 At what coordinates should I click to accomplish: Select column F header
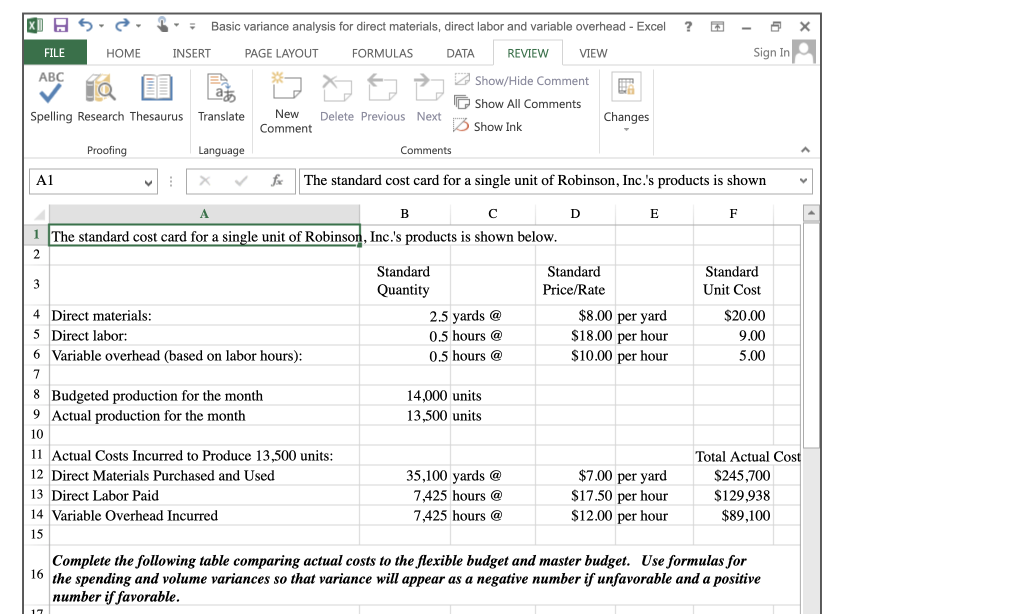pos(733,214)
